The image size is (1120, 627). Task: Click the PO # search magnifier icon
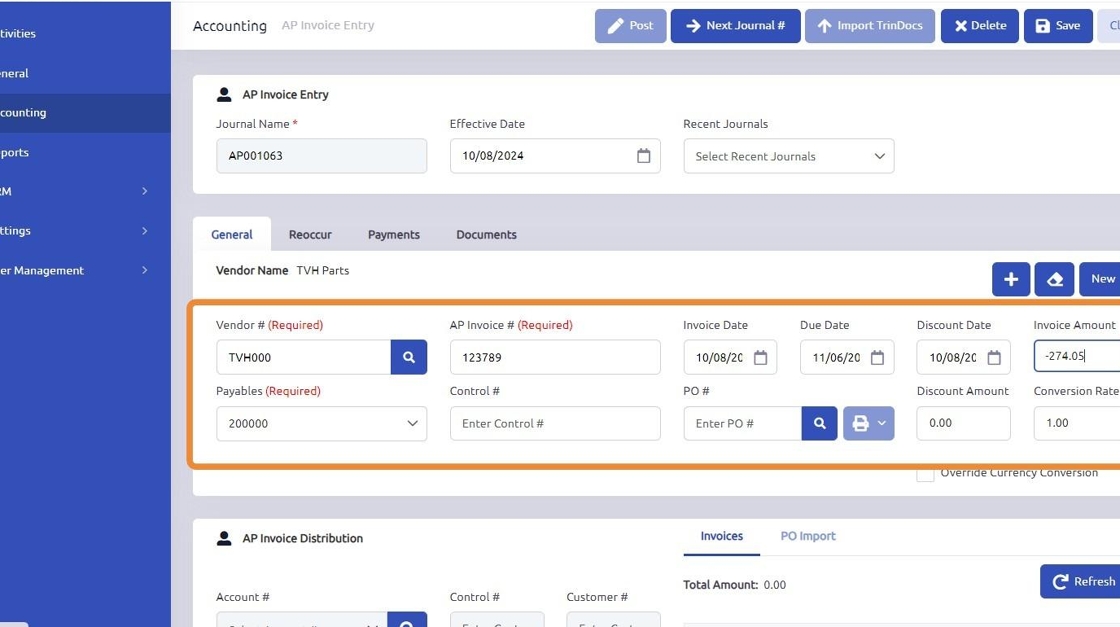coord(819,423)
